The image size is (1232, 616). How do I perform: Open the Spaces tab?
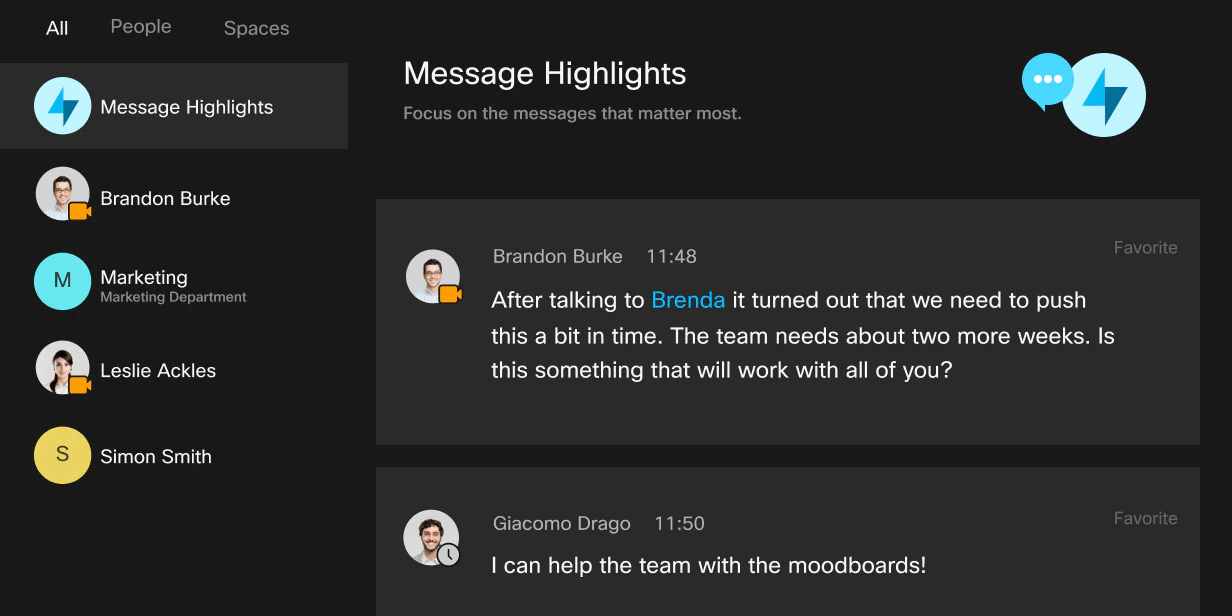256,28
